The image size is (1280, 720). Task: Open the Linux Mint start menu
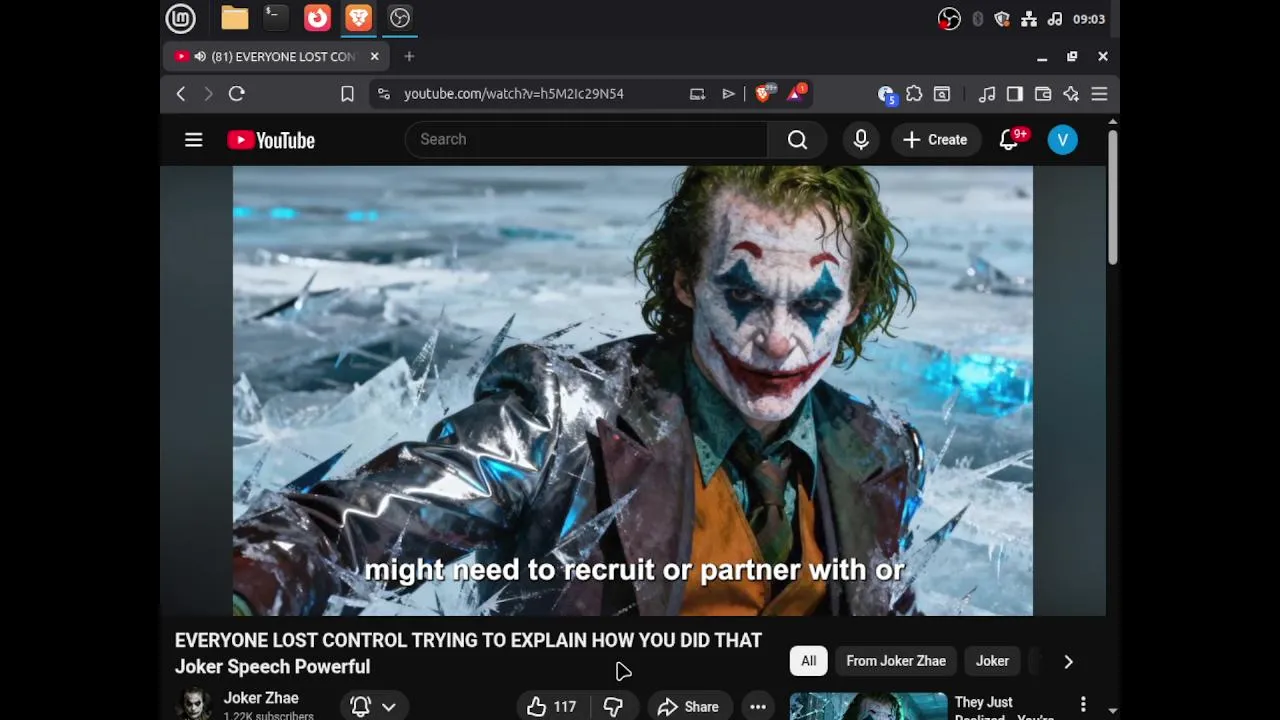pyautogui.click(x=180, y=18)
